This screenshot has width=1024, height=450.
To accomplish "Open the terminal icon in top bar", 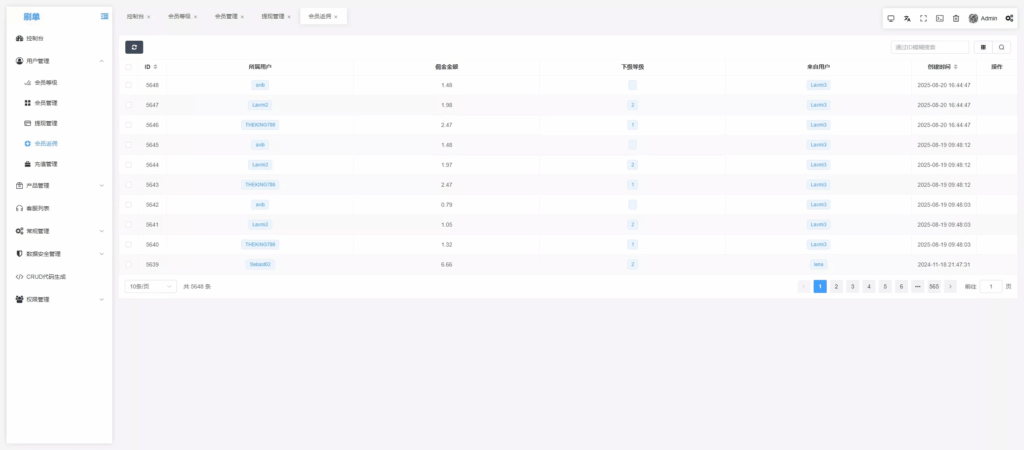I will pyautogui.click(x=940, y=18).
